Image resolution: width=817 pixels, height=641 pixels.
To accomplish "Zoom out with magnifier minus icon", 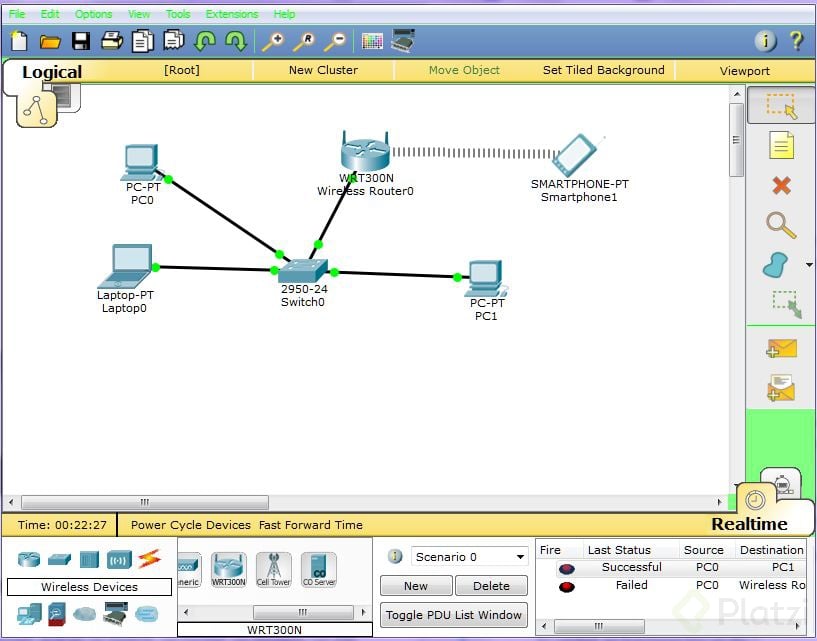I will tap(335, 42).
